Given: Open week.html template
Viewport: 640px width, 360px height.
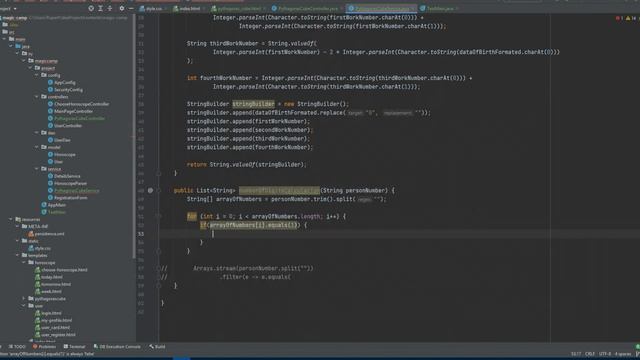Looking at the screenshot, I should (48, 291).
